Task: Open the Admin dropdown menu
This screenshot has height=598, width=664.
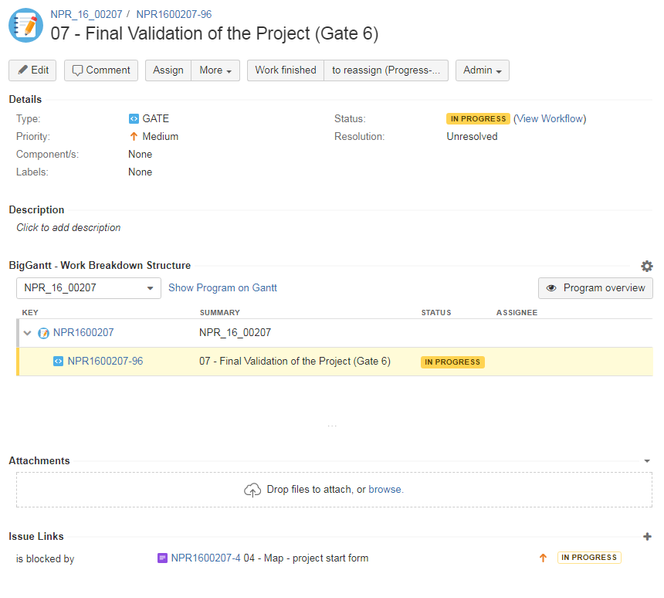Action: pos(482,70)
